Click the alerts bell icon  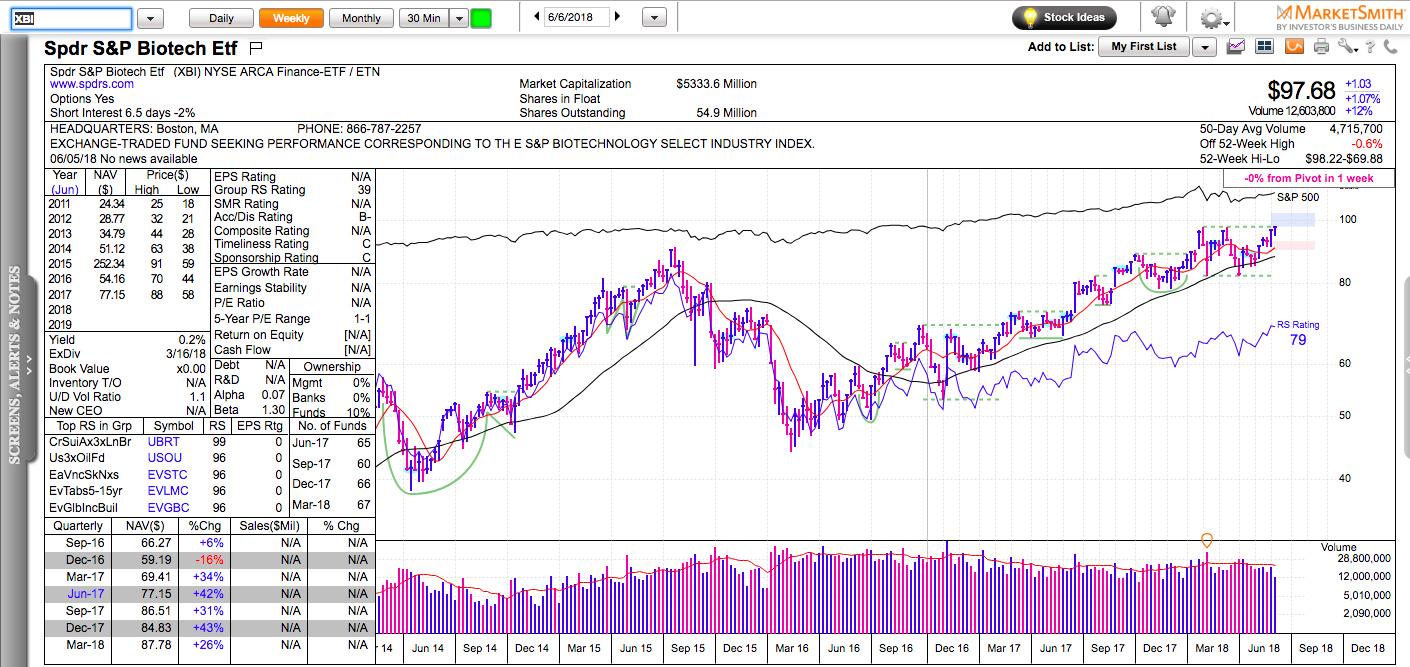(1162, 17)
